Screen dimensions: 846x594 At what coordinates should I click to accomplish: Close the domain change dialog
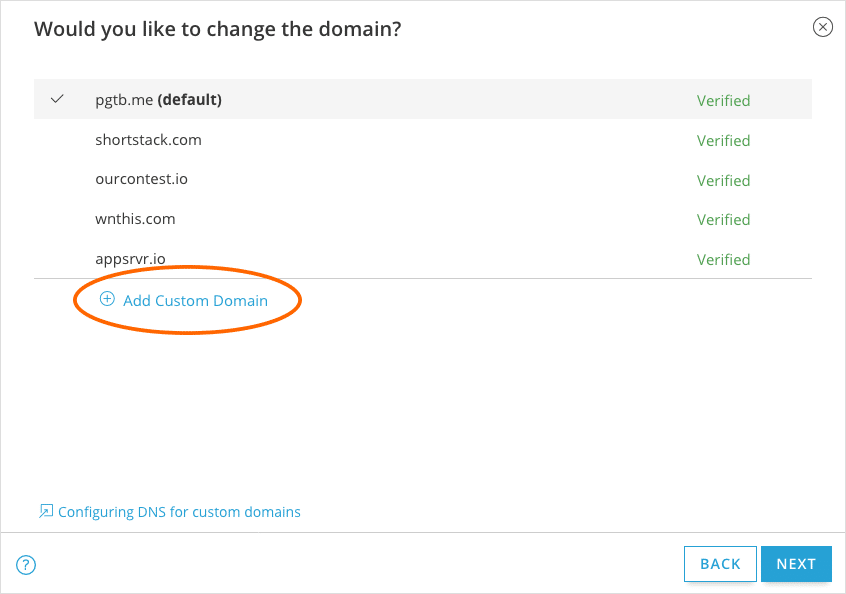(822, 27)
